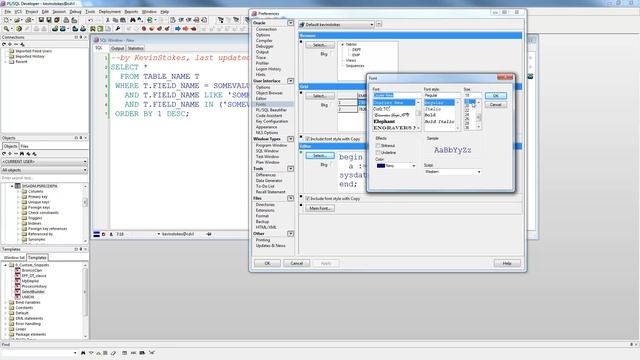640x360 pixels.
Task: Click the Undo arrow in the toolbar
Action: [x=90, y=20]
